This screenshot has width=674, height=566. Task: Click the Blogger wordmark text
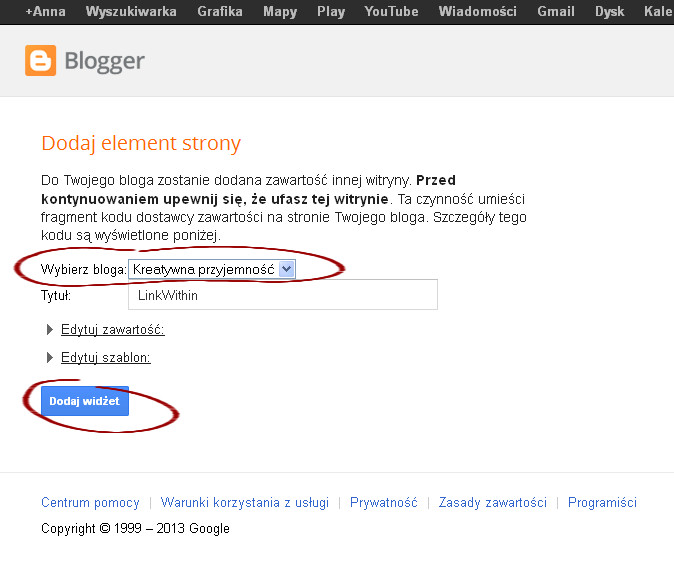(104, 61)
